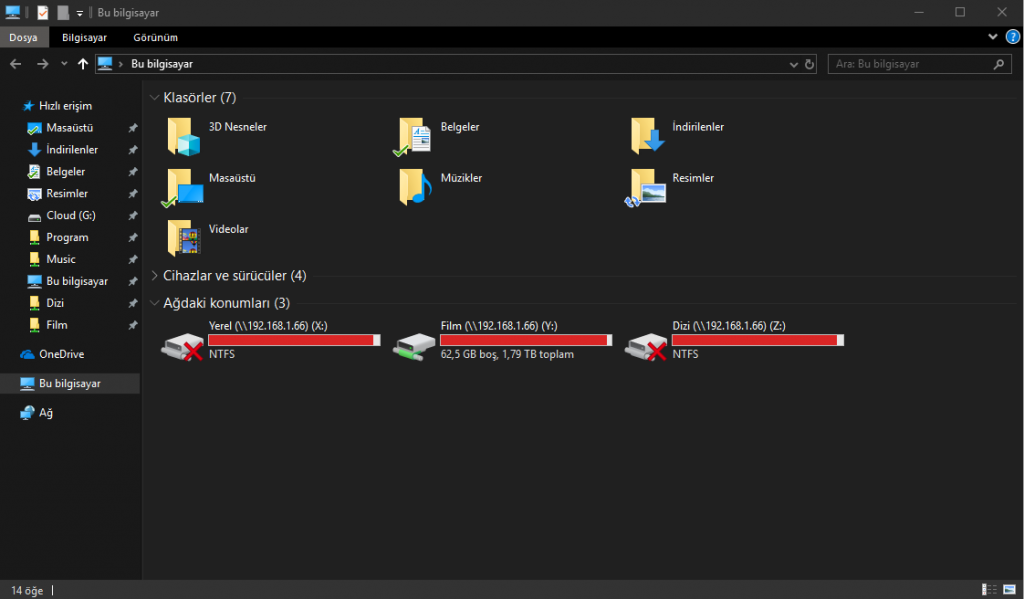Collapse the Klasörler group
Viewport: 1024px width, 599px height.
(x=154, y=98)
